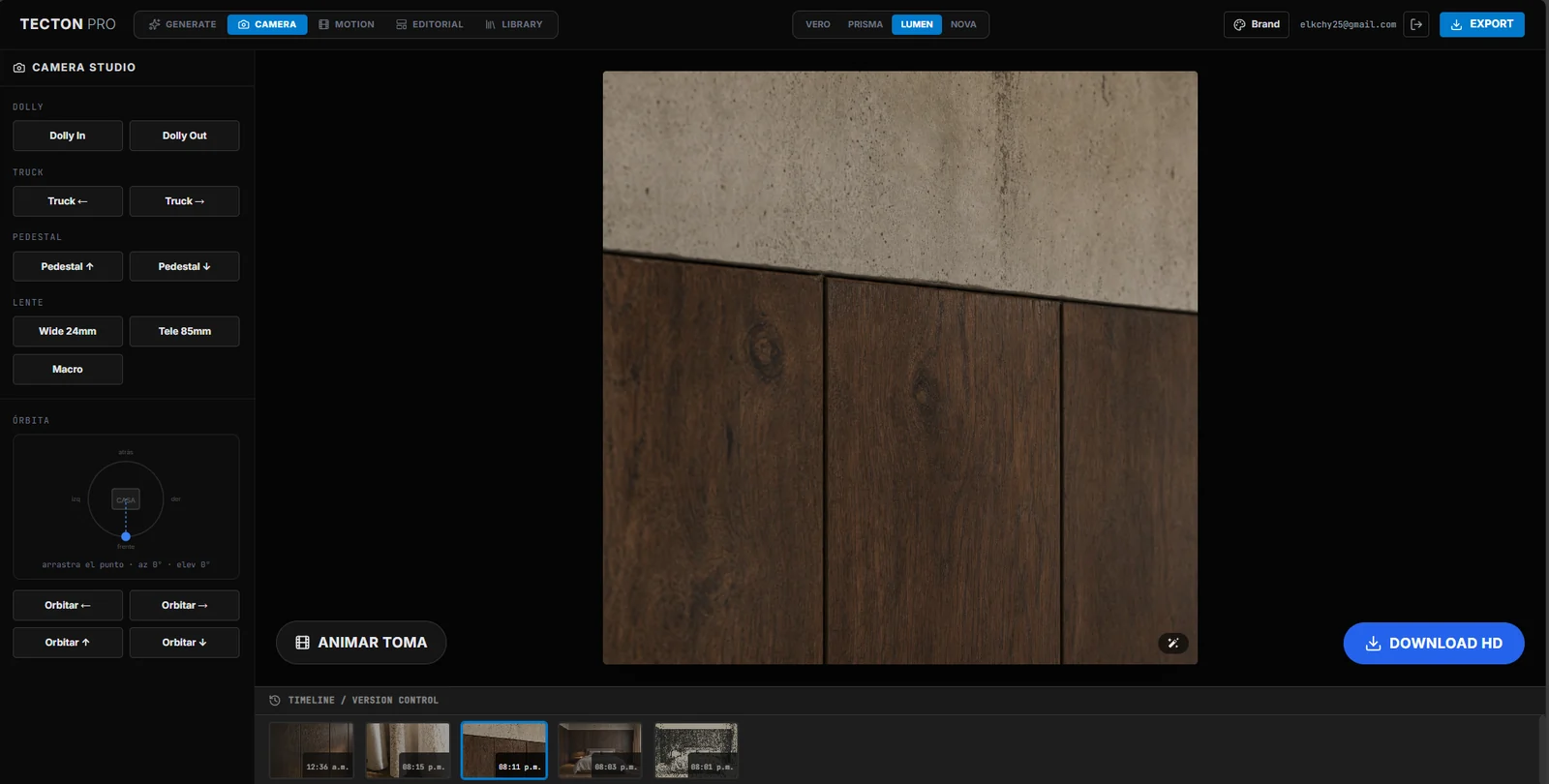
Task: Click the DOWNLOAD HD button
Action: 1434,644
